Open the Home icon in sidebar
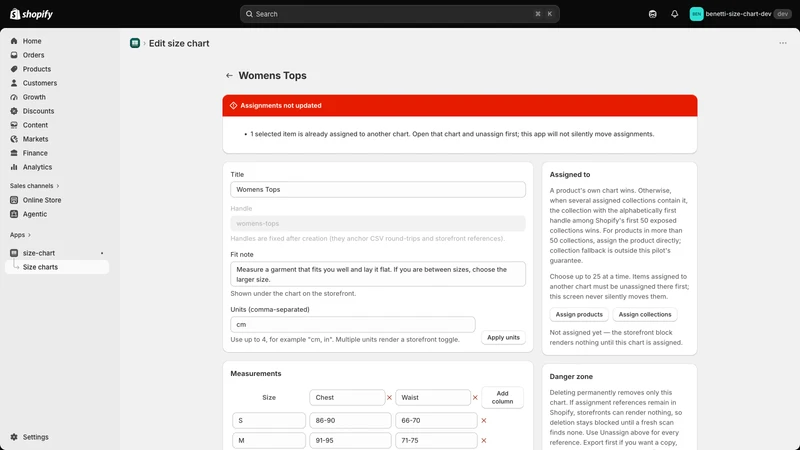The image size is (800, 450). point(14,41)
